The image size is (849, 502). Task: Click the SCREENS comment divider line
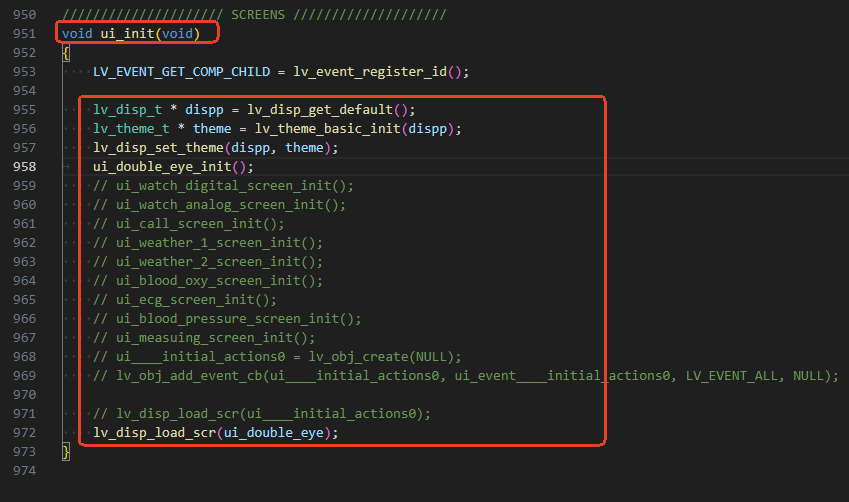[254, 15]
